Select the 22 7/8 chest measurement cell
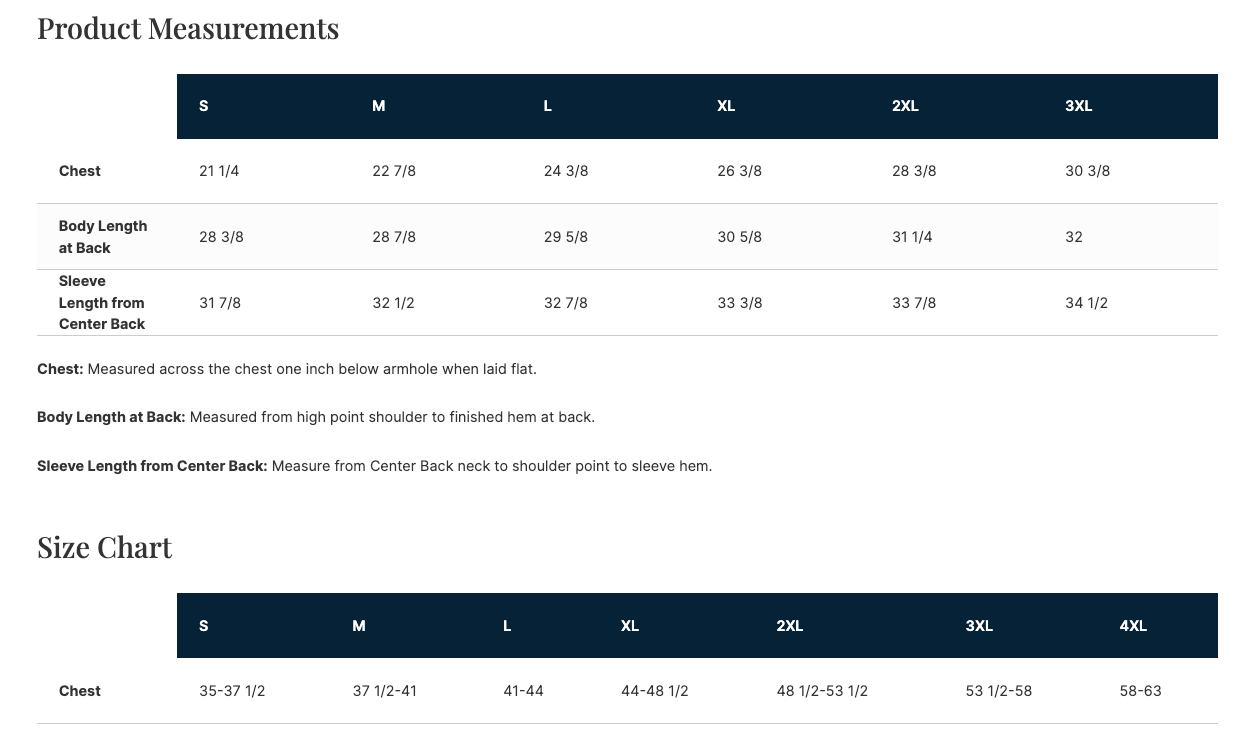1239x742 pixels. coord(394,171)
